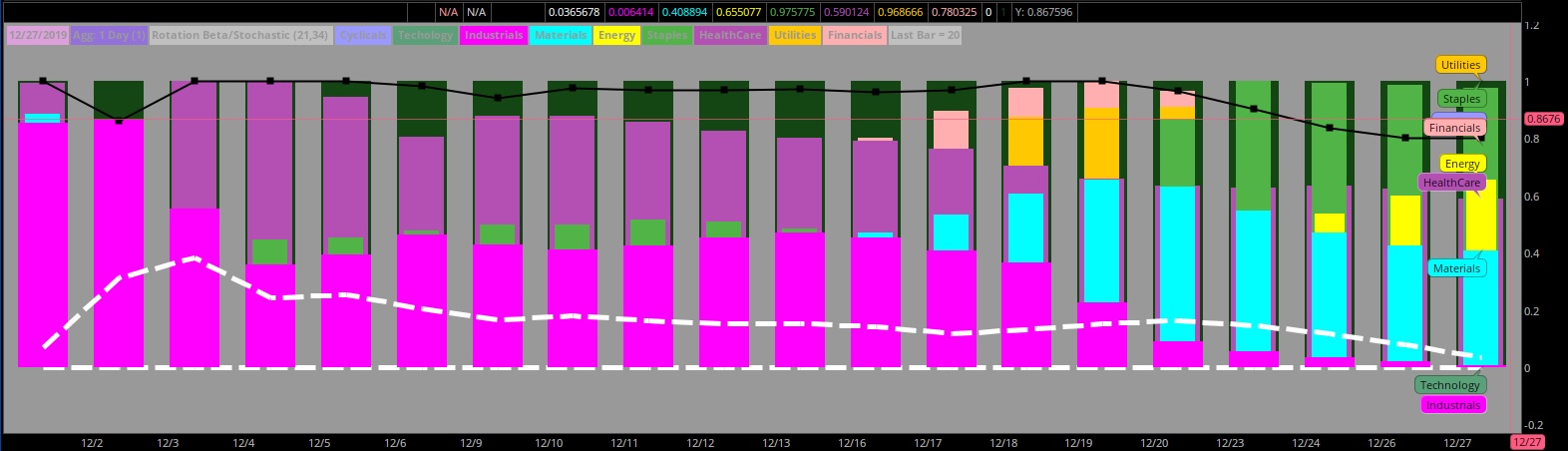Click the orange Utilities tag in the header
1568x451 pixels.
pyautogui.click(x=795, y=35)
